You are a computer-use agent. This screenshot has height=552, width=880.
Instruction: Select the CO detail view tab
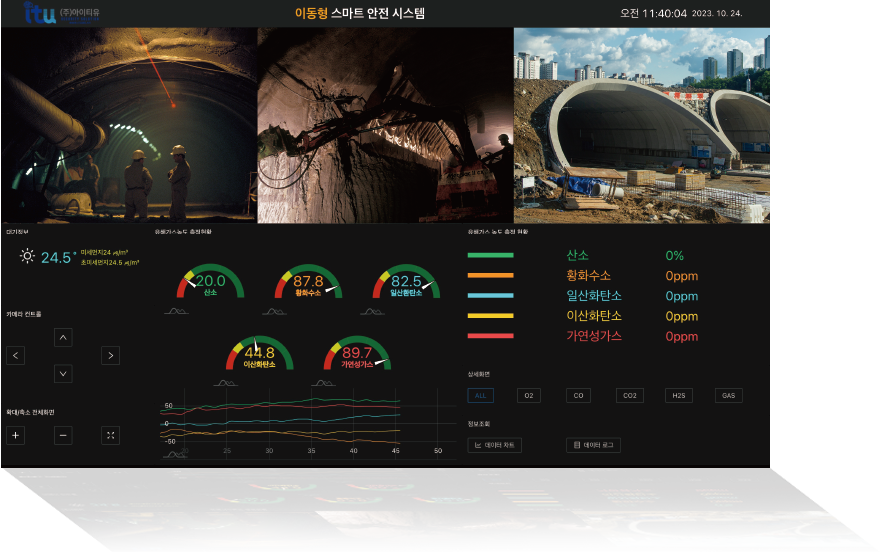pos(578,395)
